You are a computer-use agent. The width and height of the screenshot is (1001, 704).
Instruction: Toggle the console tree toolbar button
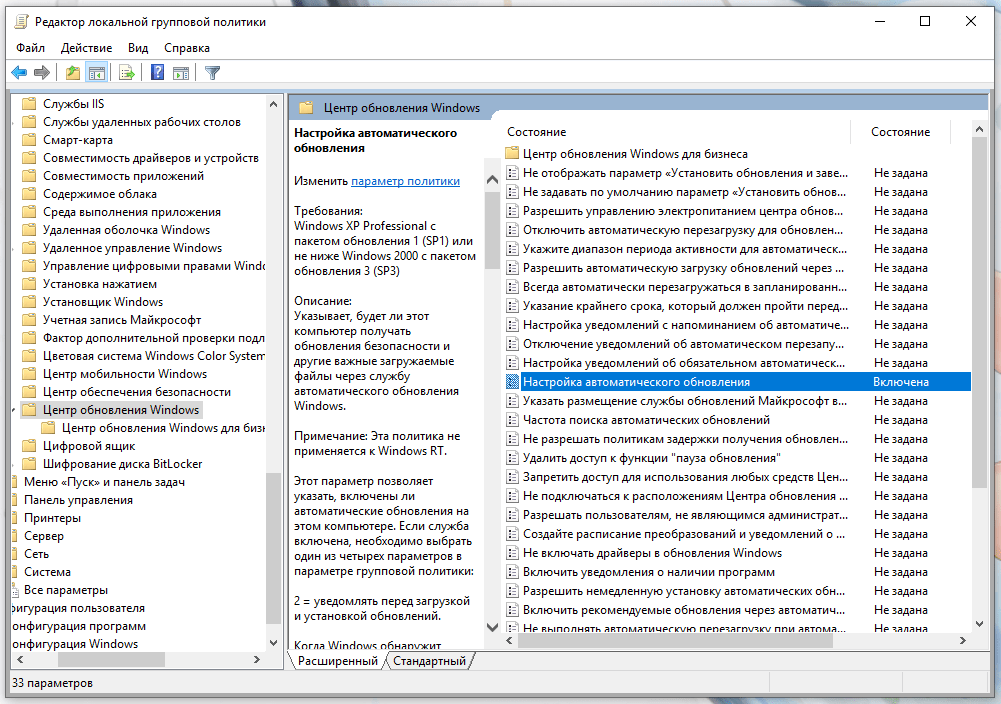pyautogui.click(x=97, y=73)
